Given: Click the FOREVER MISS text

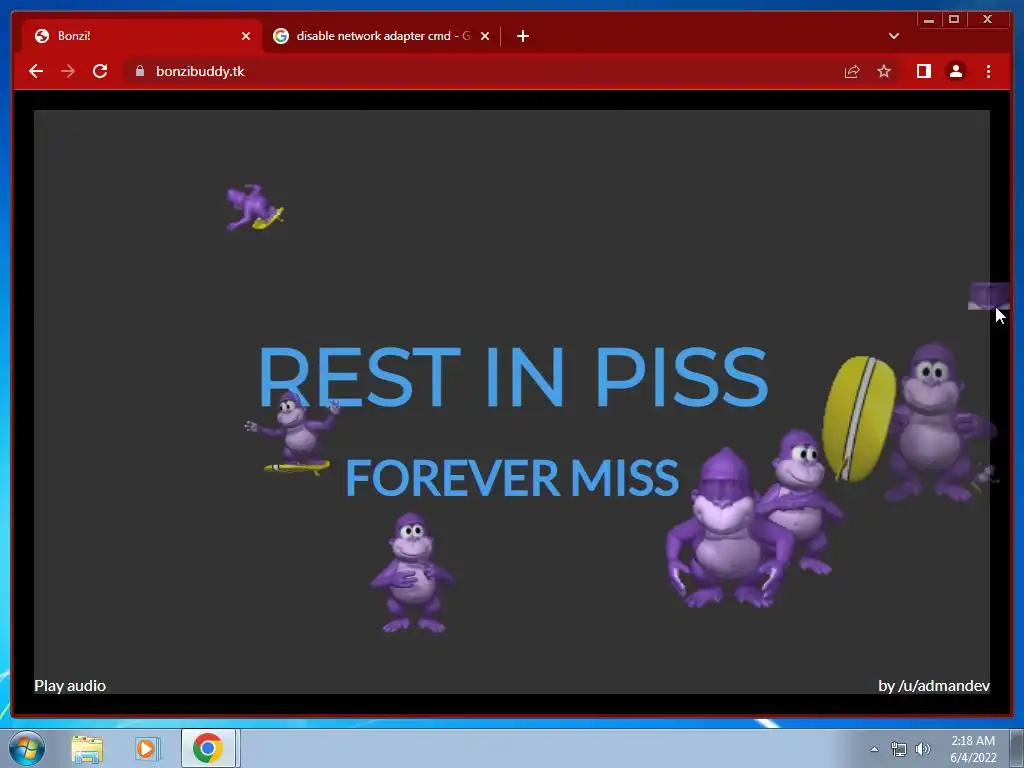Looking at the screenshot, I should [x=512, y=477].
